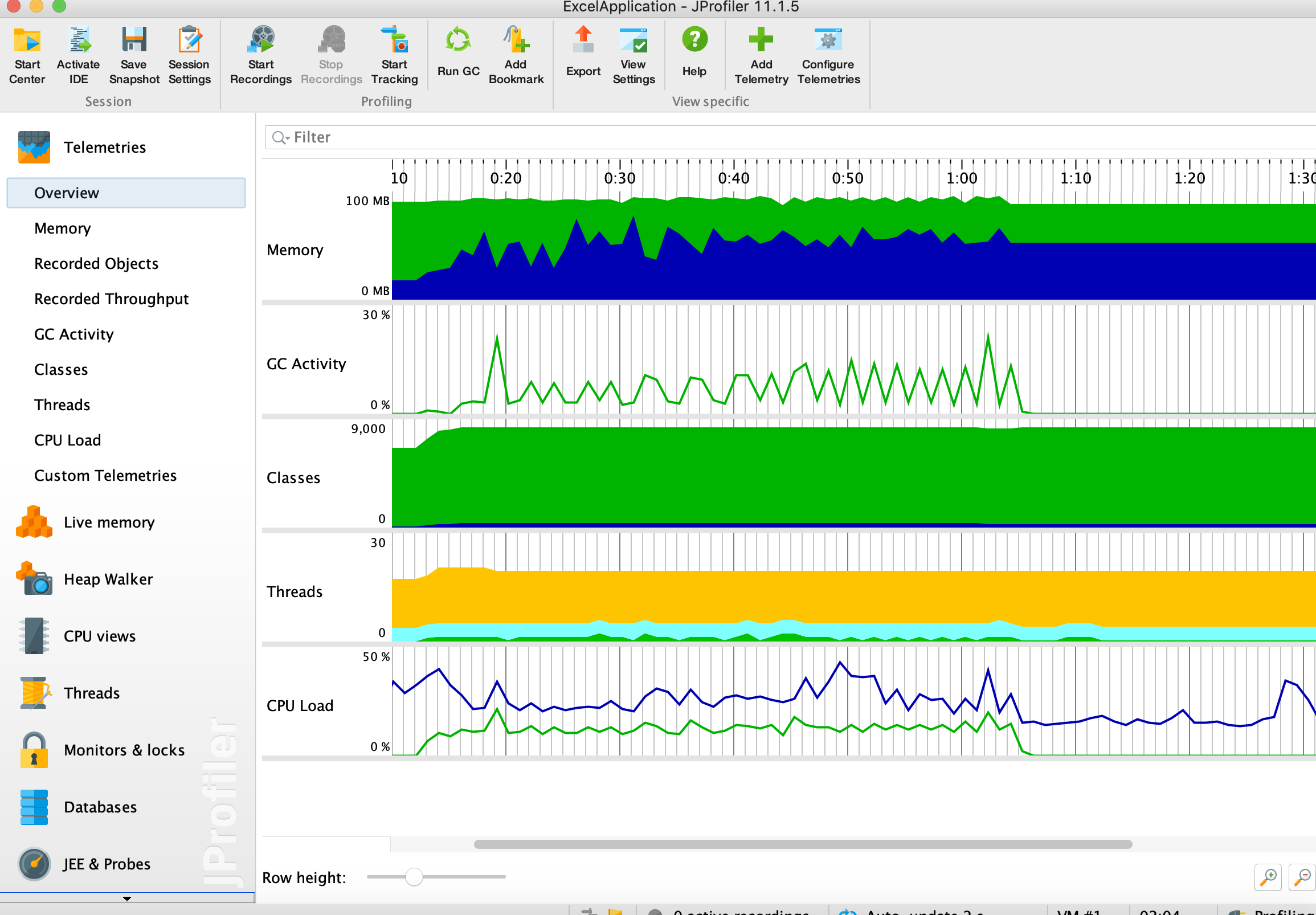Click the Start Recordings film reel icon

coord(261,40)
